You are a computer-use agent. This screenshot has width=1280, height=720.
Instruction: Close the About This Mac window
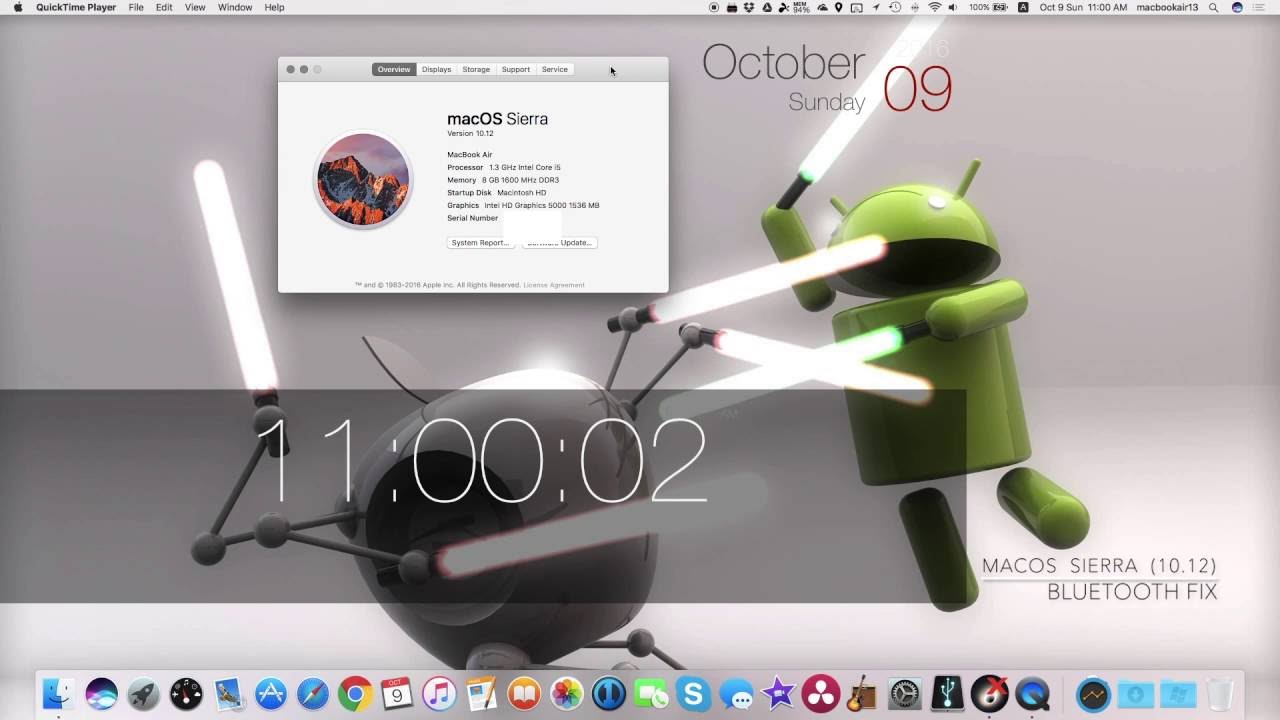[x=290, y=69]
